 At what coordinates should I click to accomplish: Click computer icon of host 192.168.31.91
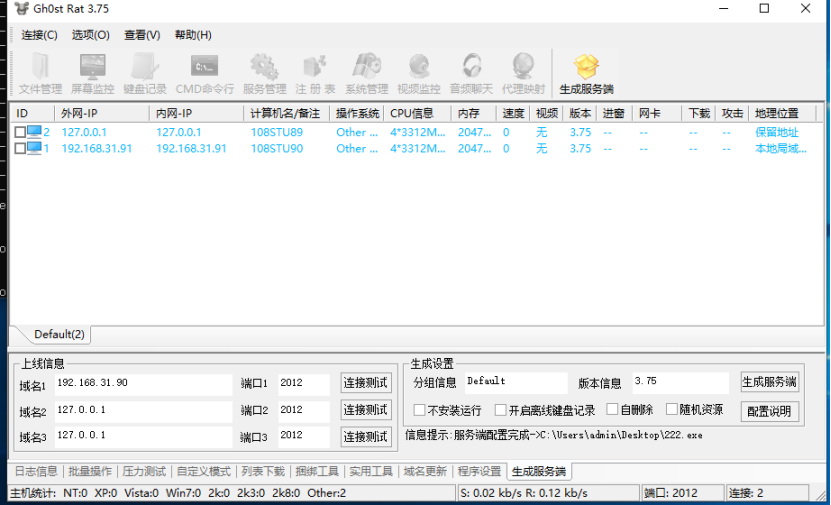[x=34, y=148]
